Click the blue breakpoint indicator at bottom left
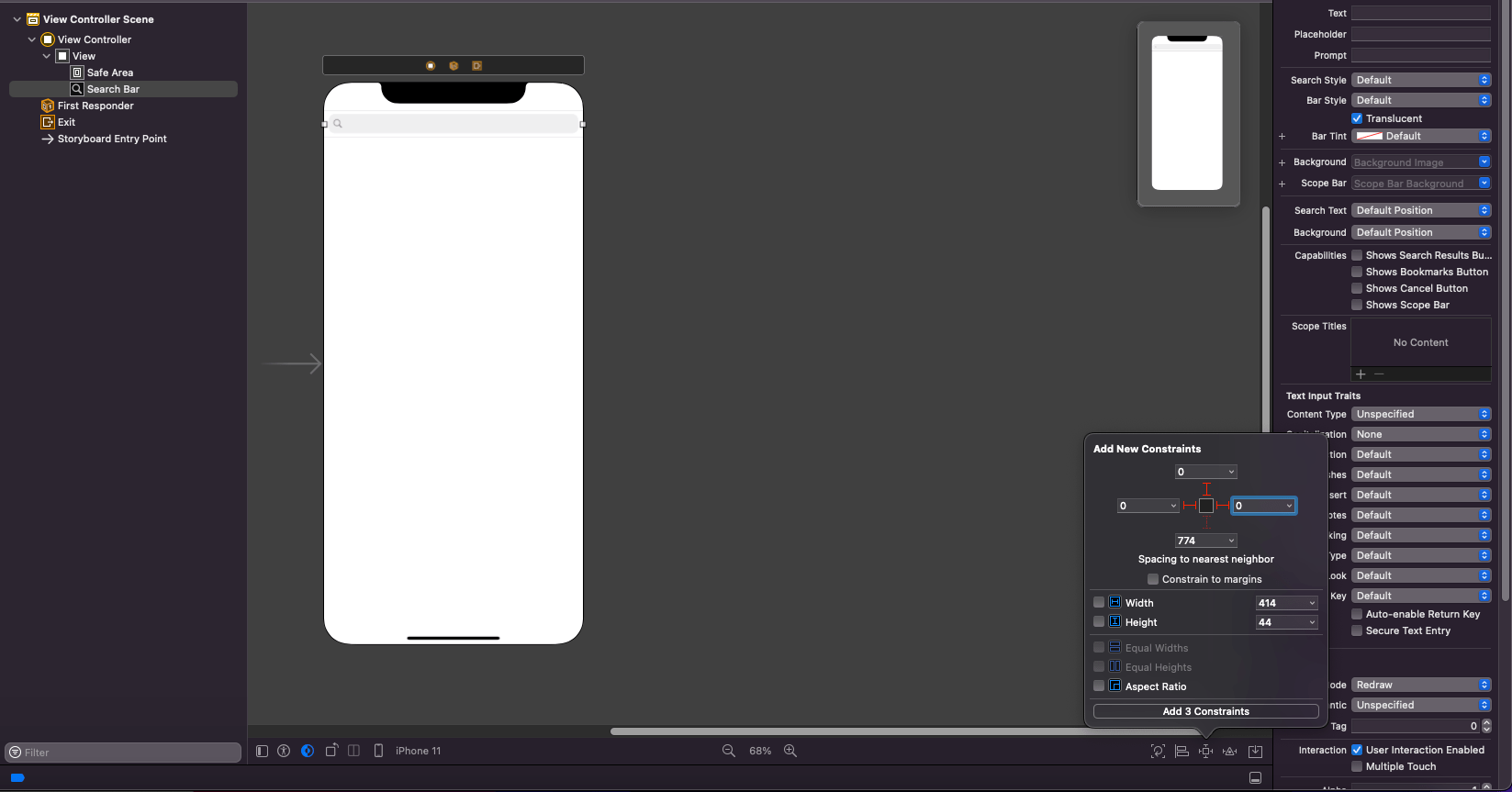This screenshot has height=792, width=1512. click(x=17, y=777)
